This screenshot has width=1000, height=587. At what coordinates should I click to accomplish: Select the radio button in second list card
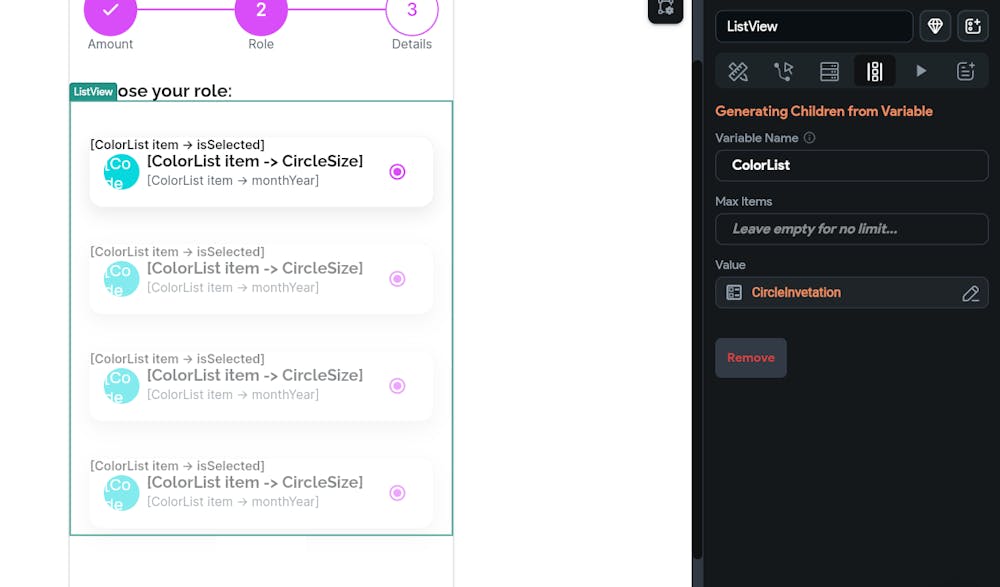point(397,279)
